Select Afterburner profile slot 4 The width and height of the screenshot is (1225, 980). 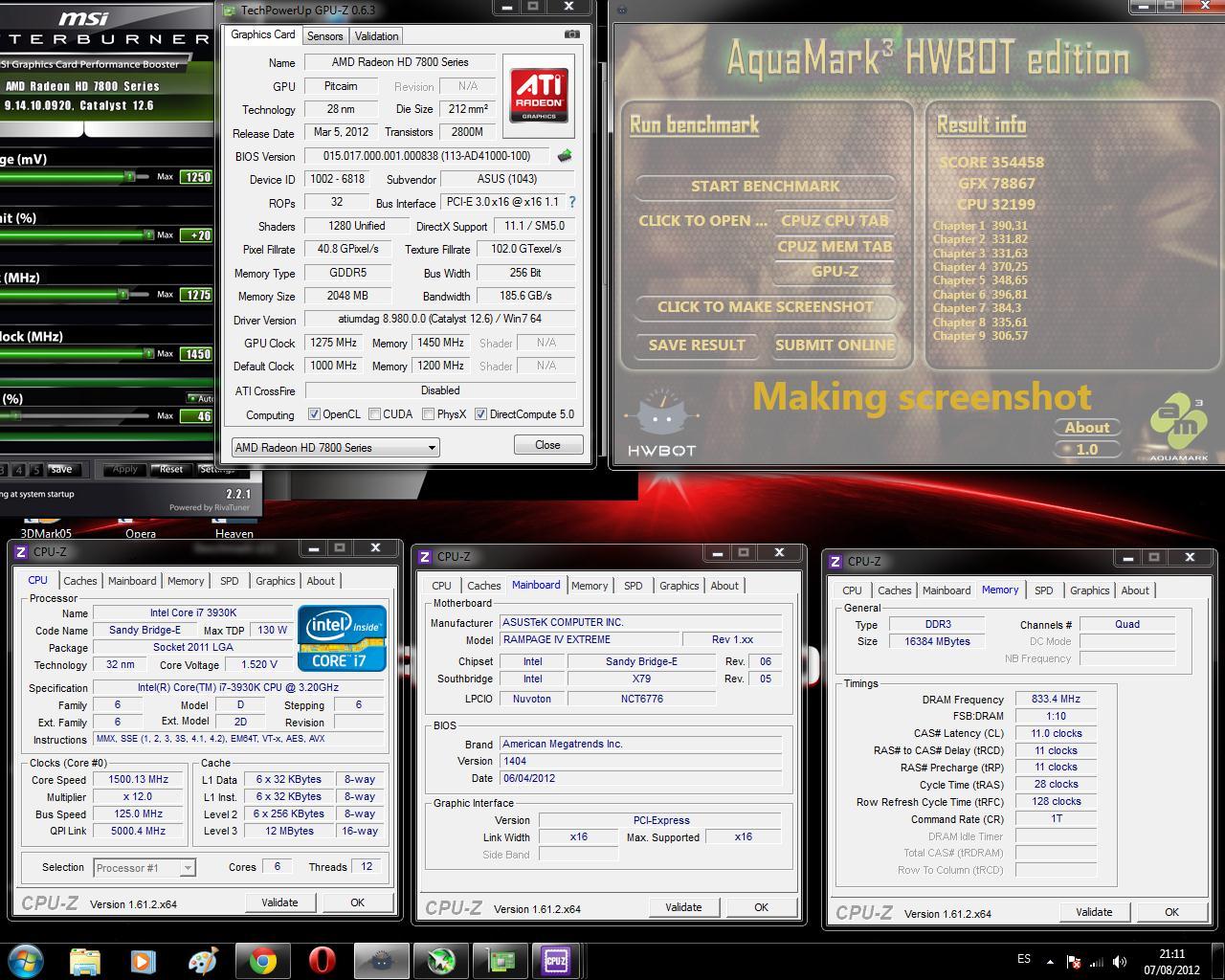[x=20, y=470]
